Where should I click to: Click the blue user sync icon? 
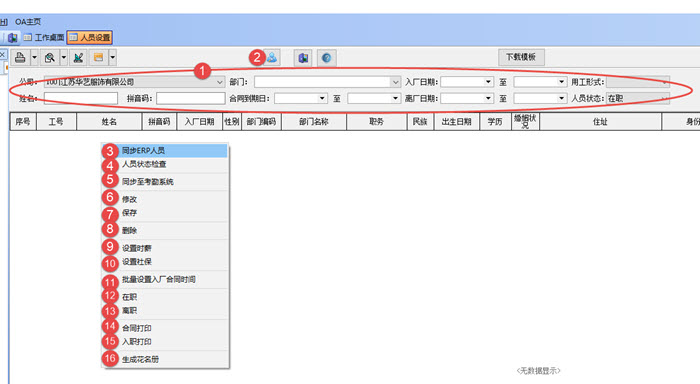coord(272,57)
